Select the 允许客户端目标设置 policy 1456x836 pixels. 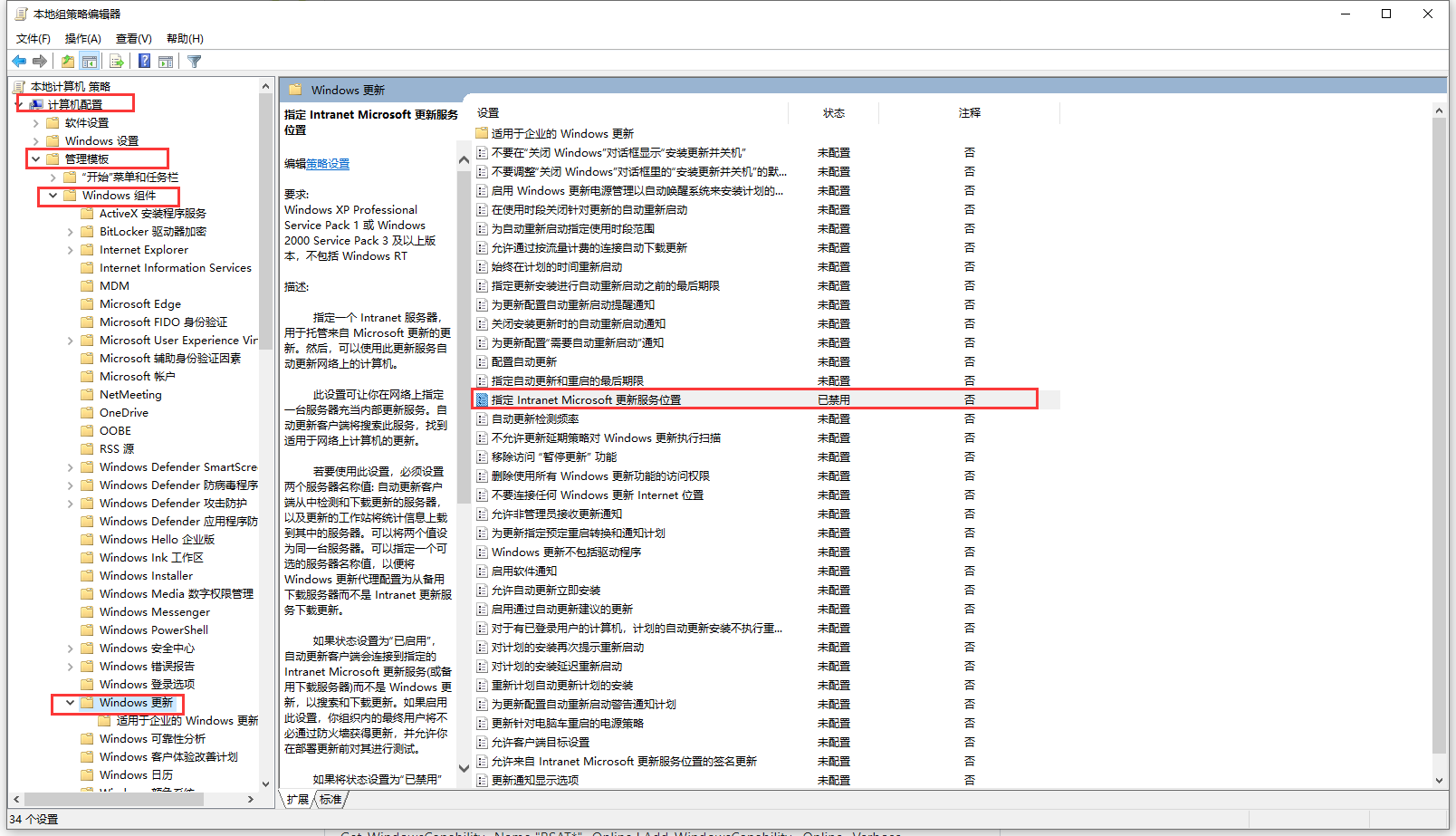click(541, 743)
